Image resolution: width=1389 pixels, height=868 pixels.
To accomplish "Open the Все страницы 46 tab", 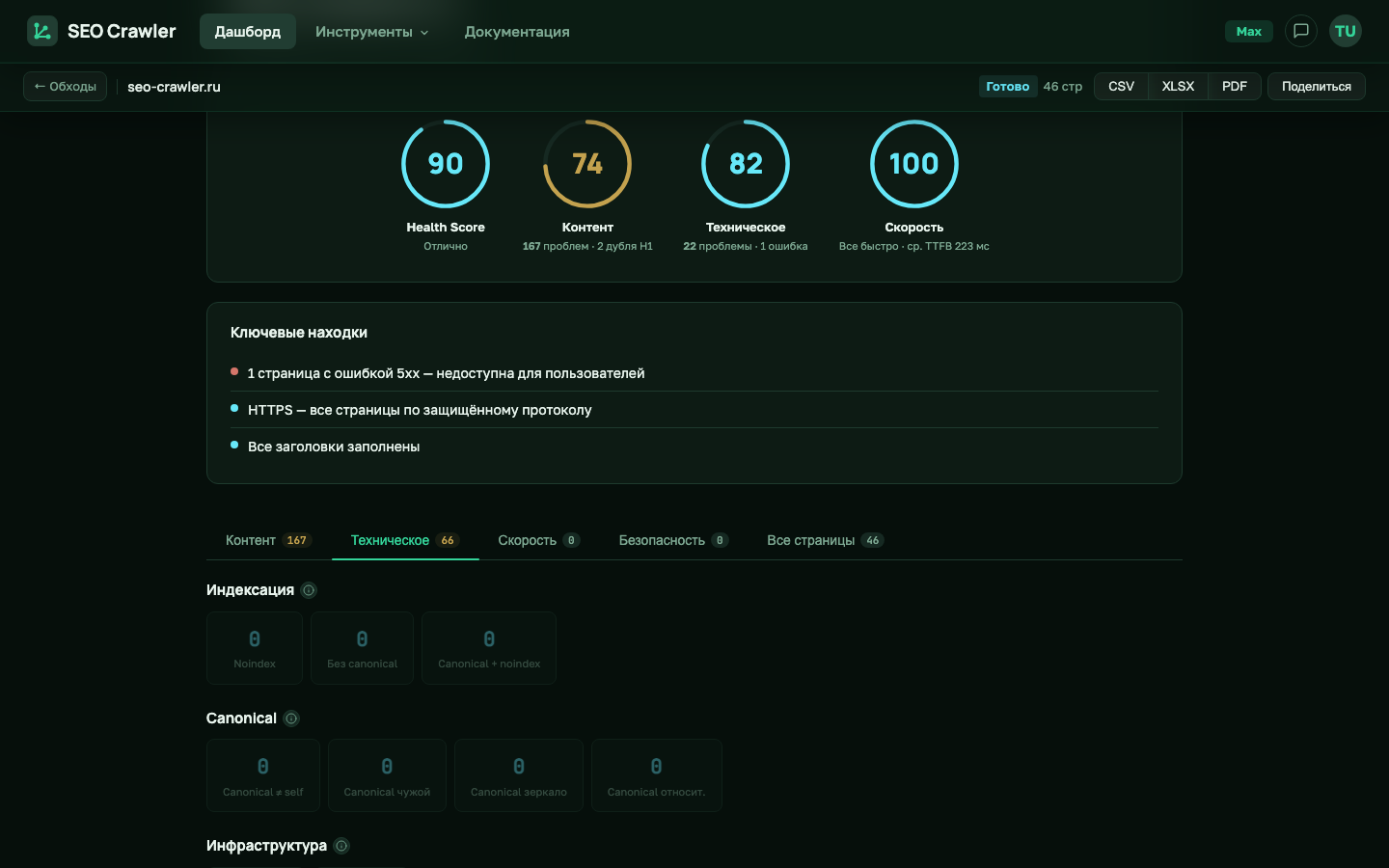I will coord(825,540).
